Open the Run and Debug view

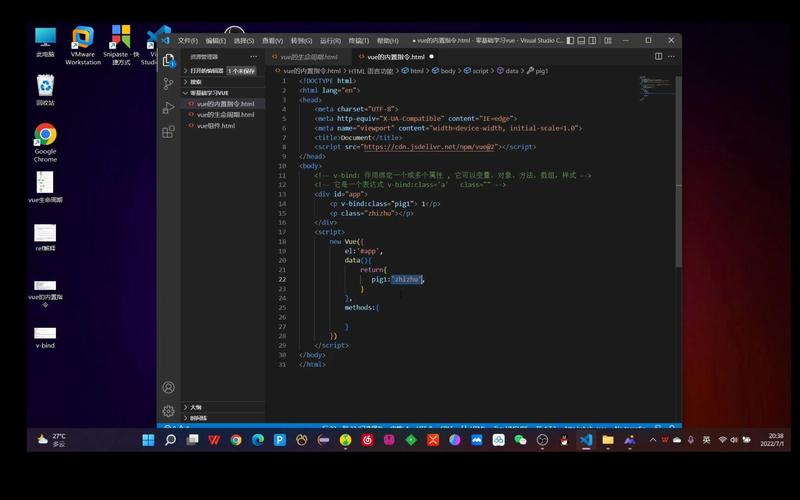tap(168, 108)
